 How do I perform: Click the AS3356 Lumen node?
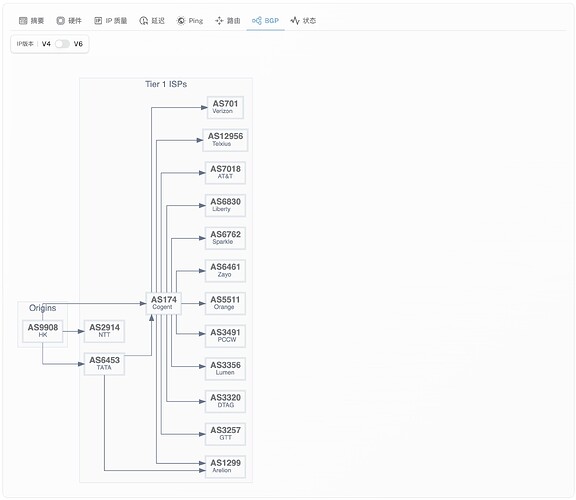pos(225,368)
